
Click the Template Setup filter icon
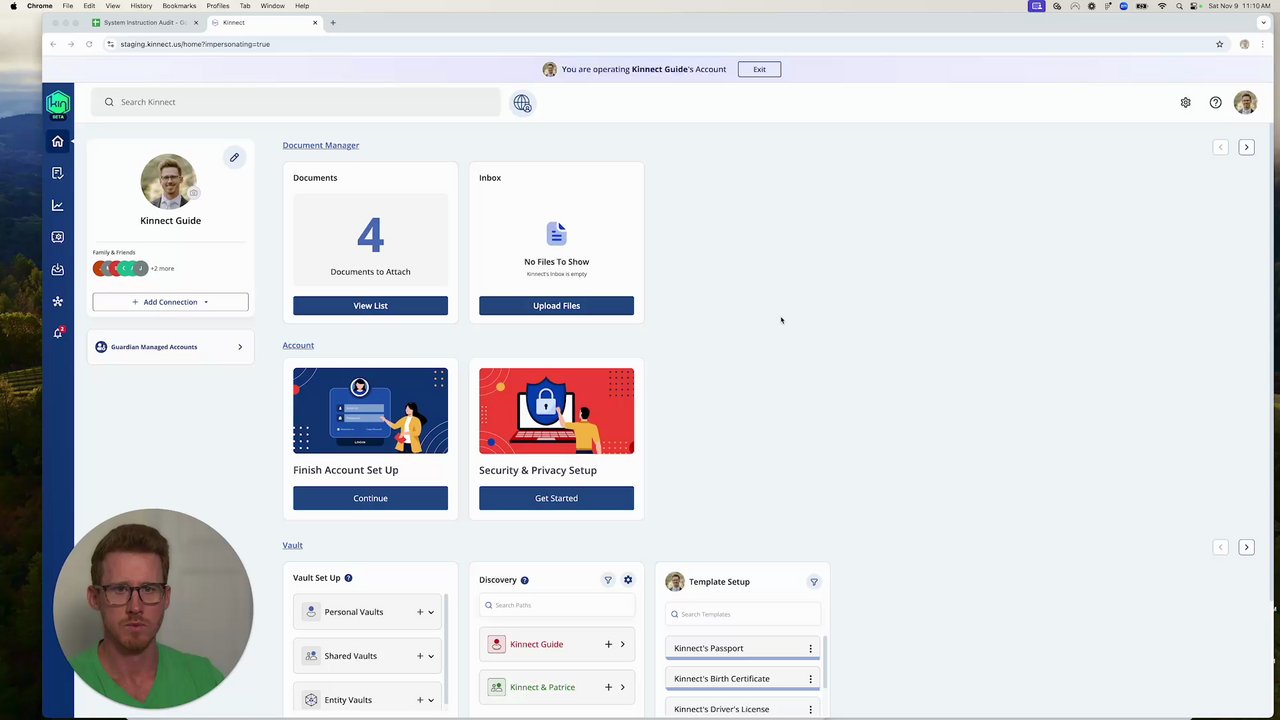[814, 582]
